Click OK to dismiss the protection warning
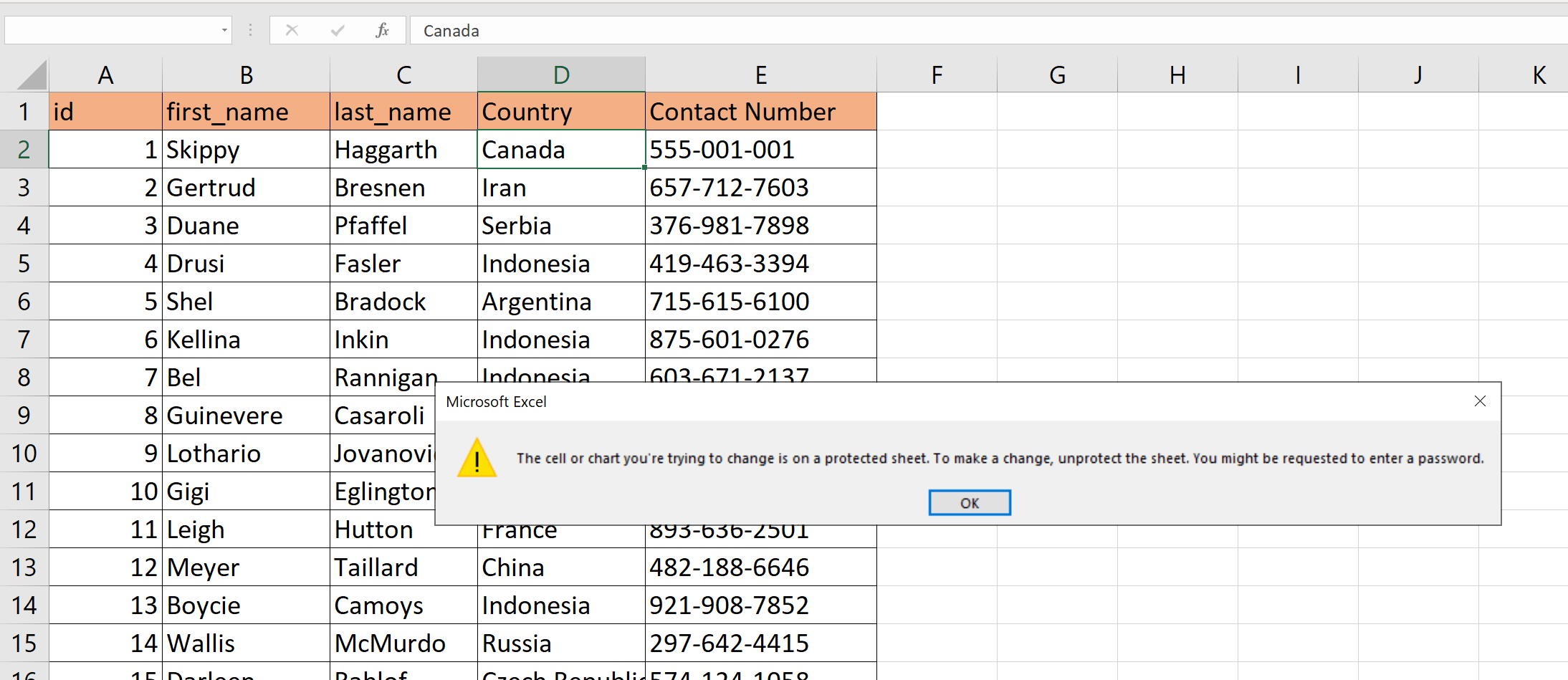The width and height of the screenshot is (1568, 680). tap(969, 502)
